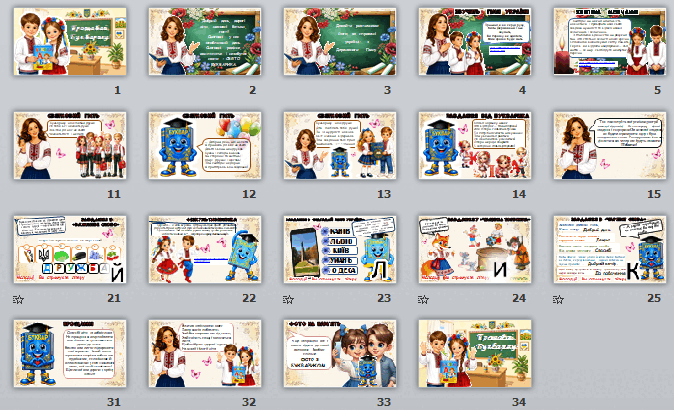Select slide 21 thumbnail

click(70, 249)
